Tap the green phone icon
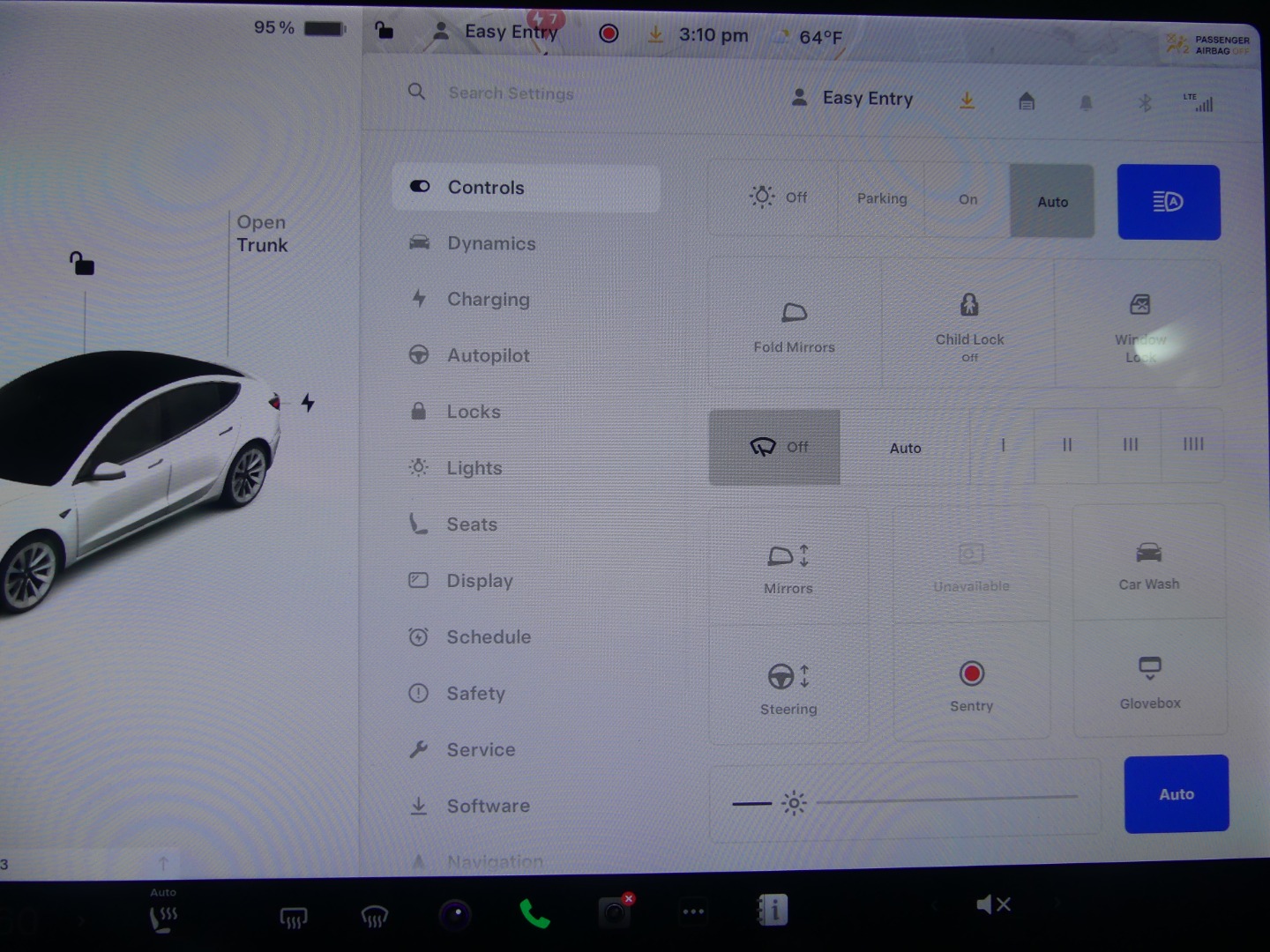 point(534,914)
